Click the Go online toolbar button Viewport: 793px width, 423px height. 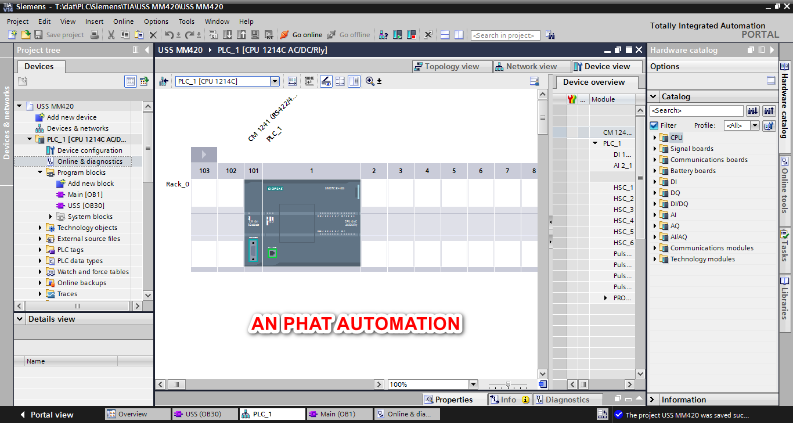[299, 34]
